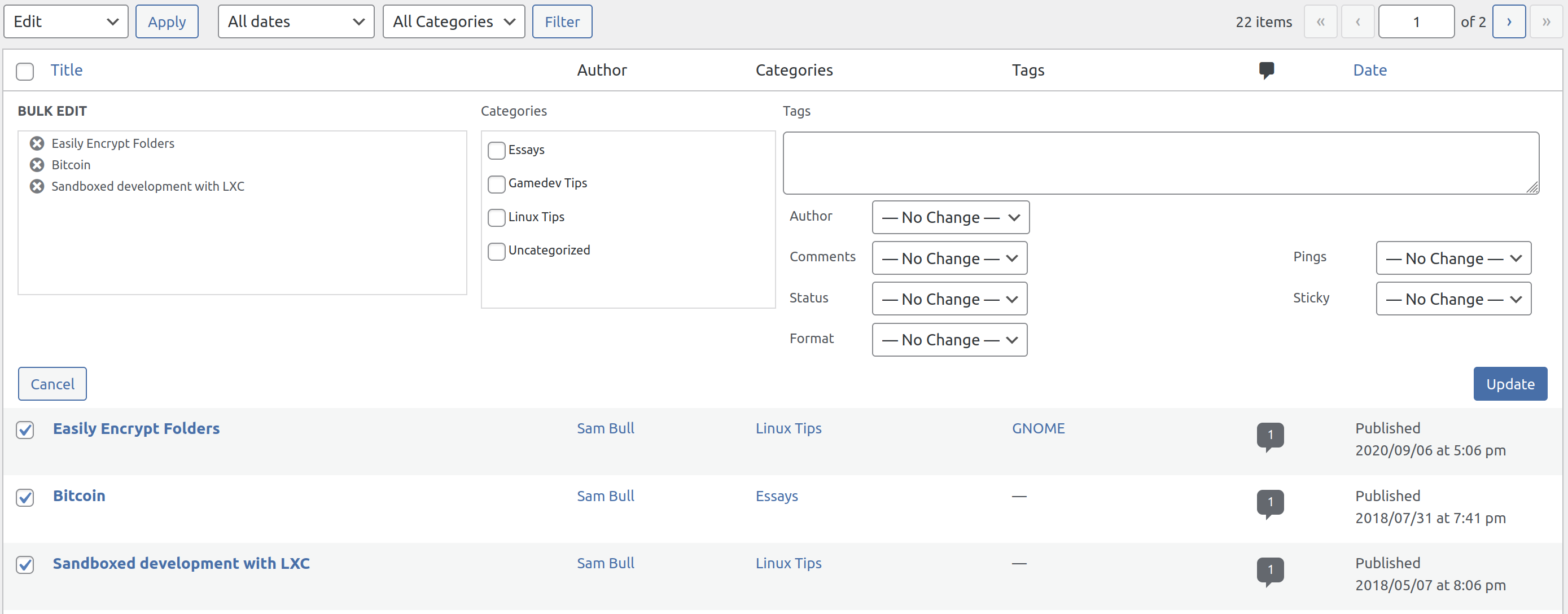The height and width of the screenshot is (614, 1568).
Task: Jump to the last page of posts
Action: (1546, 21)
